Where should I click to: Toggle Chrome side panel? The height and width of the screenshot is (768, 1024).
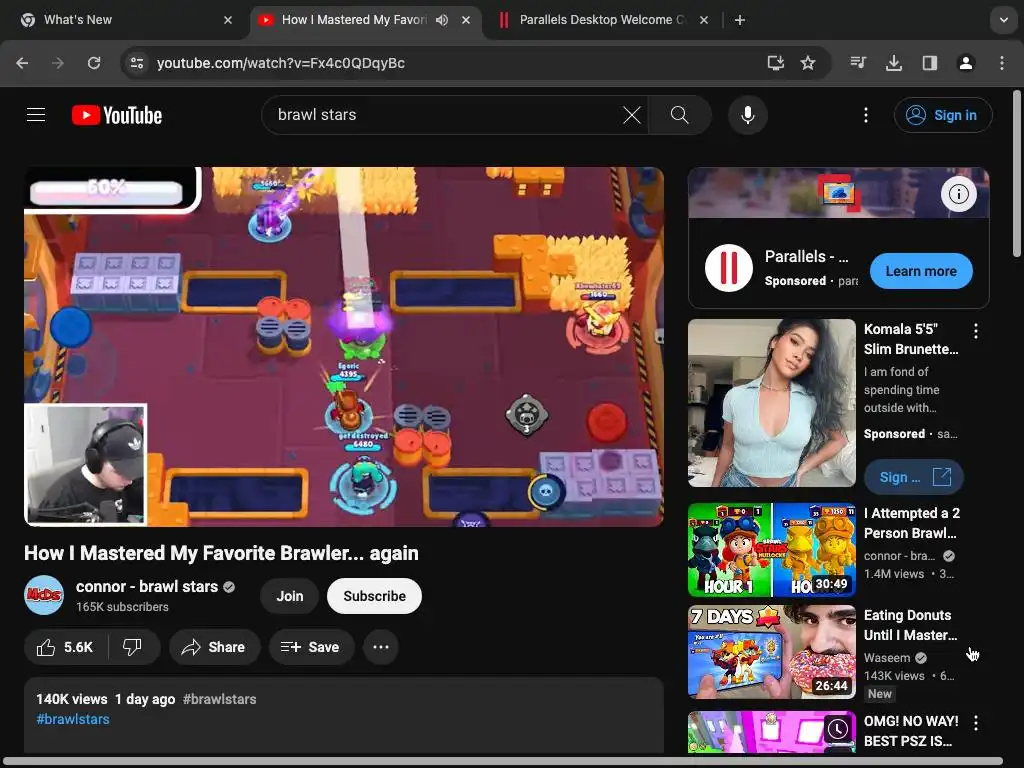click(x=930, y=63)
